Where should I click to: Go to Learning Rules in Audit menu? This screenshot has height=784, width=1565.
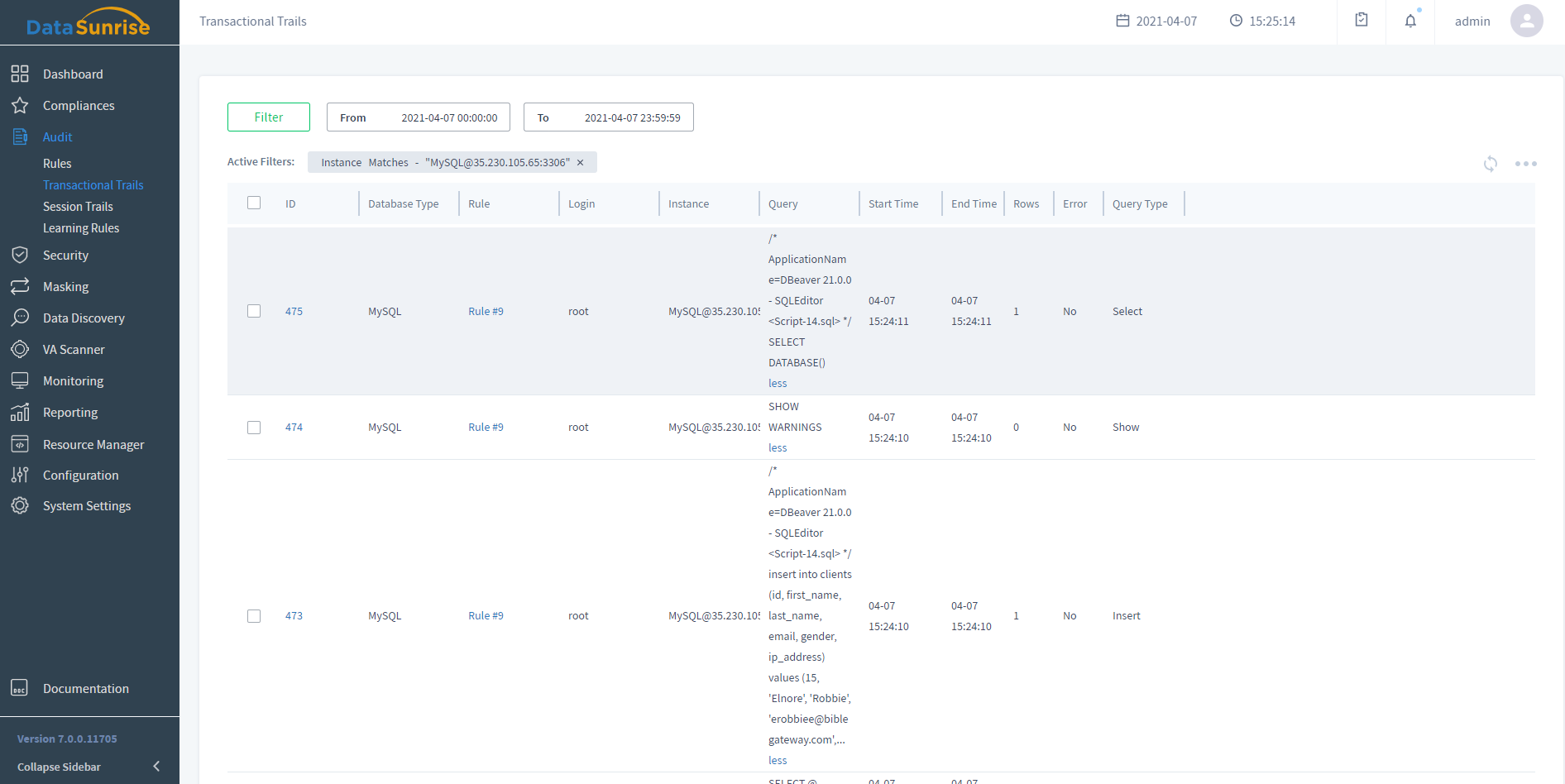point(81,228)
